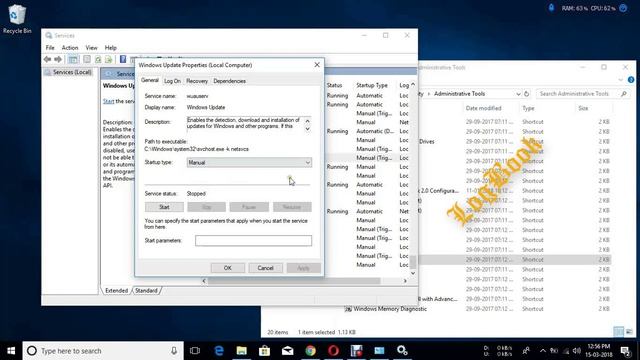Click the Services list scroll-left arrow
Image resolution: width=640 pixels, height=360 pixels.
[x=204, y=281]
